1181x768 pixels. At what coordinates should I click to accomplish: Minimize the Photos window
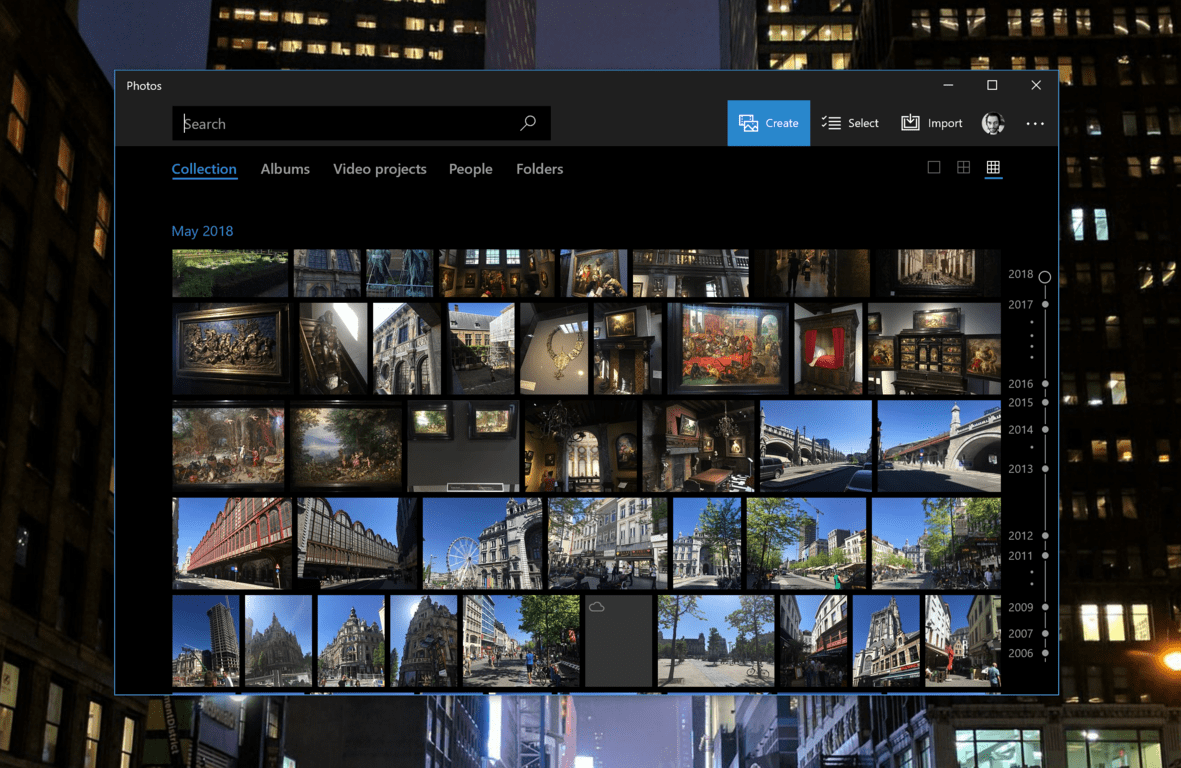(x=948, y=85)
